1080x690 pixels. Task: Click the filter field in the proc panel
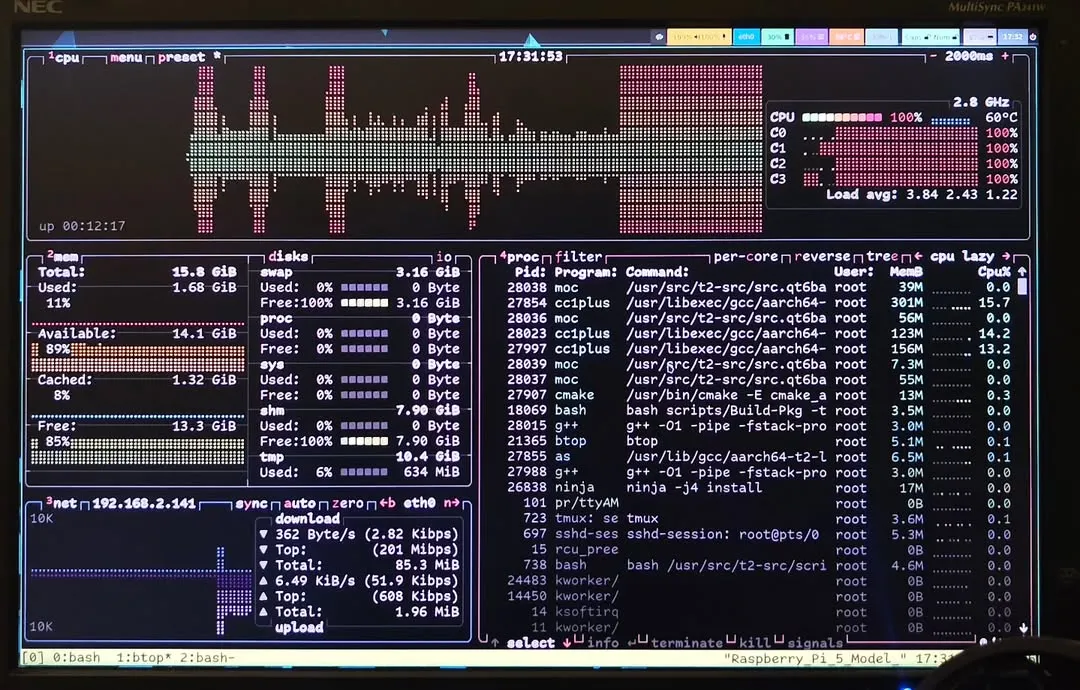point(578,256)
